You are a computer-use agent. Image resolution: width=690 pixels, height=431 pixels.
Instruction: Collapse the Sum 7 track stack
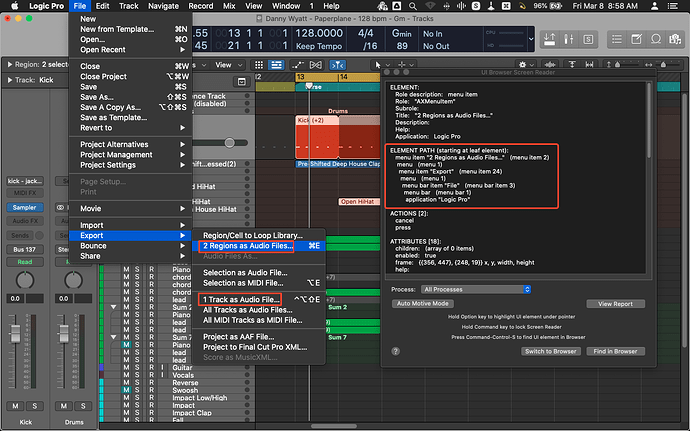[114, 337]
